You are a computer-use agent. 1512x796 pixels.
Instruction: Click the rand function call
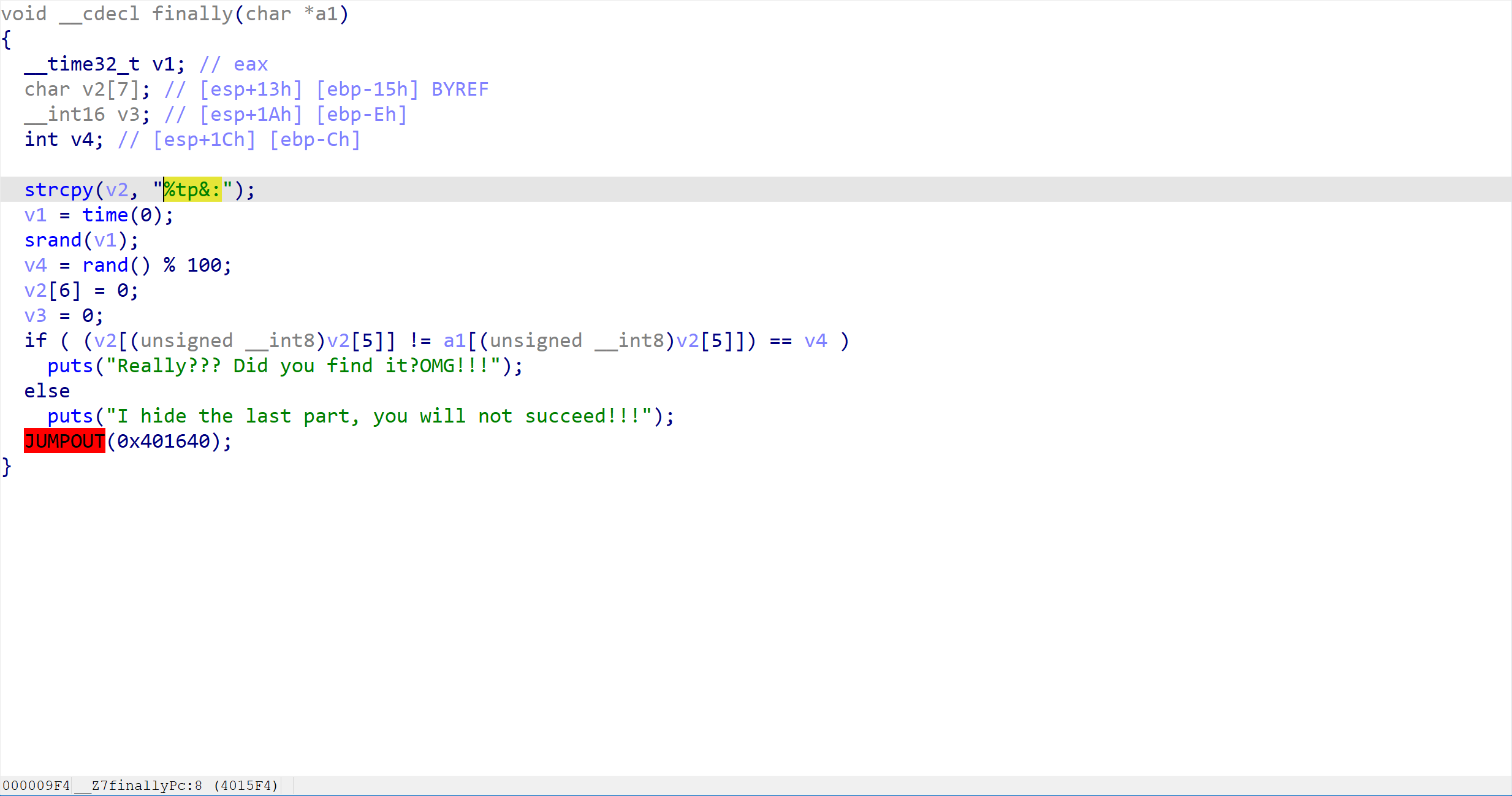point(105,265)
